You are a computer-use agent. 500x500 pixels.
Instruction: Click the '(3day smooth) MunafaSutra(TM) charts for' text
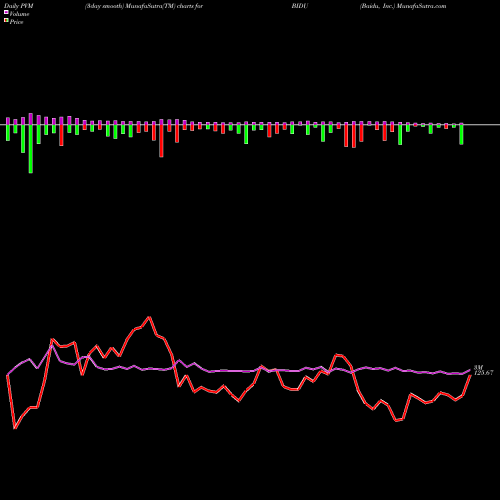pyautogui.click(x=144, y=6)
